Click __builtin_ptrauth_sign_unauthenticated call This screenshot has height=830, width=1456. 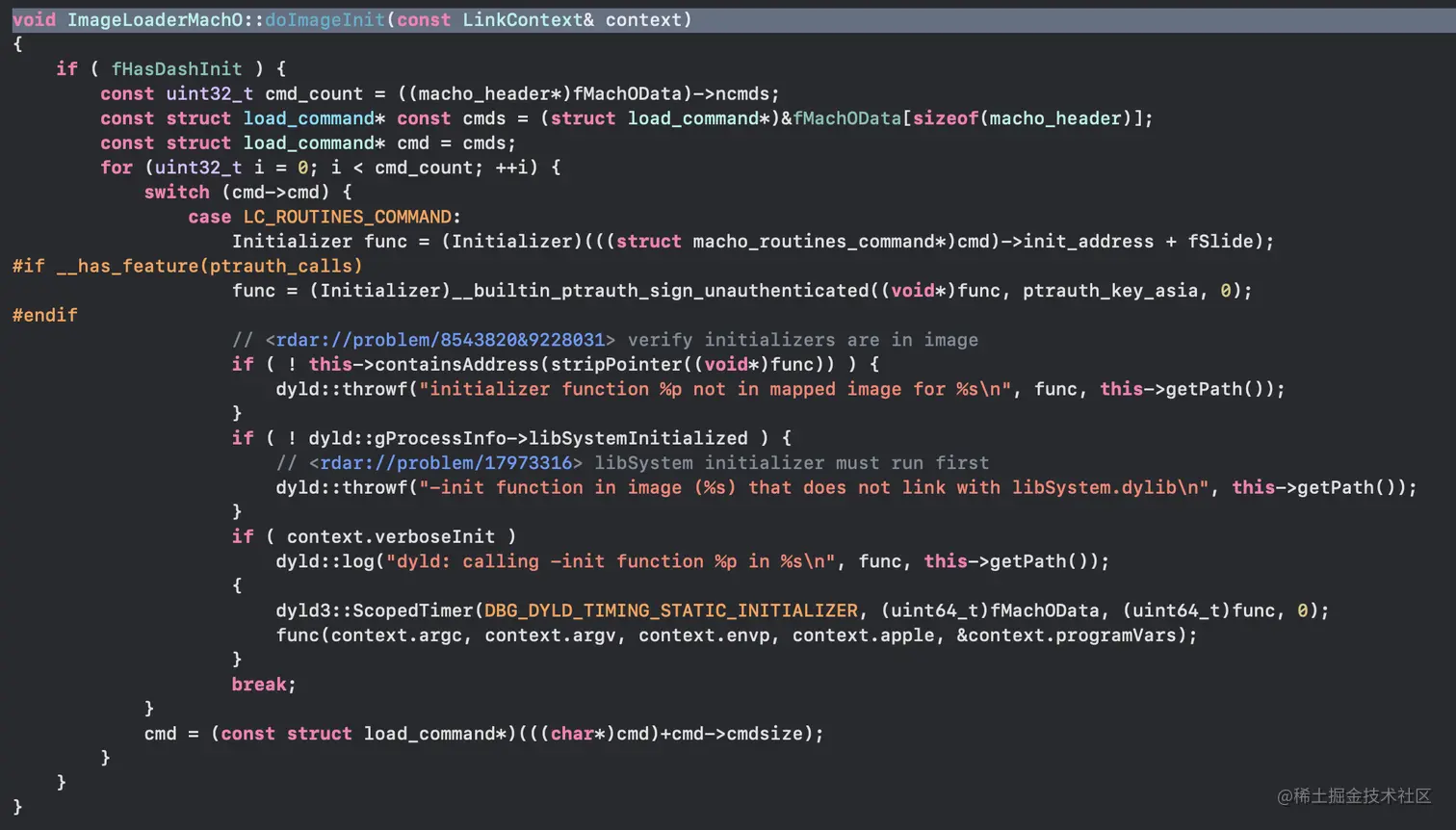(x=661, y=291)
